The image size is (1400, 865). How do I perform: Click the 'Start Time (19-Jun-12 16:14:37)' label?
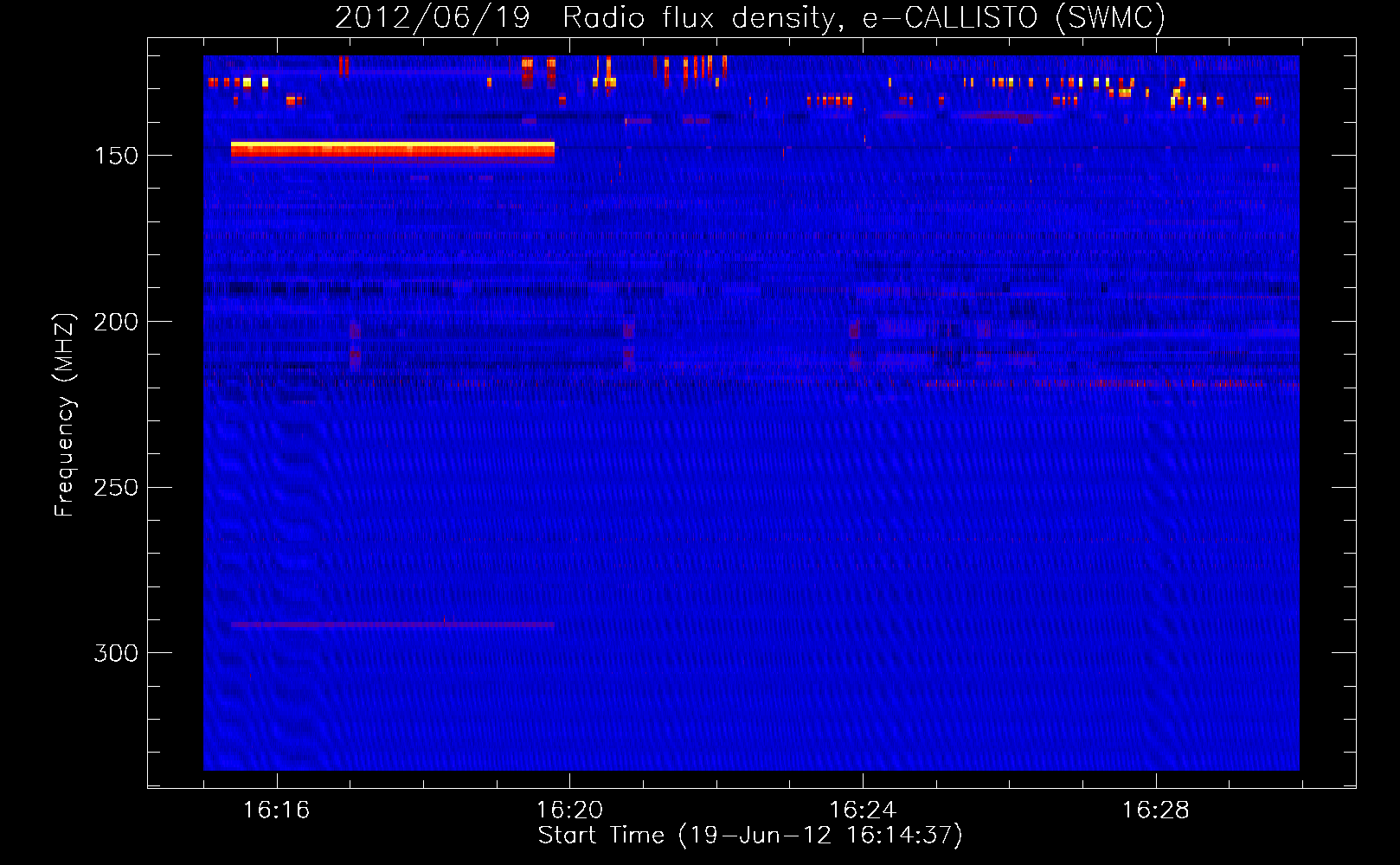tap(750, 836)
